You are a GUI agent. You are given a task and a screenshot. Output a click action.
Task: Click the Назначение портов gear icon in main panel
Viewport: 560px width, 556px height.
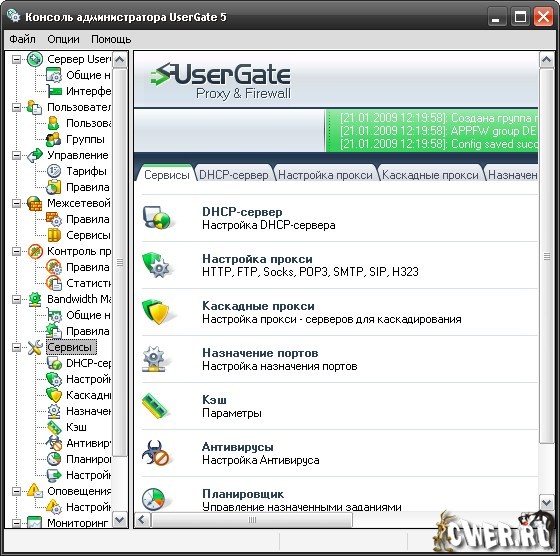pyautogui.click(x=154, y=359)
